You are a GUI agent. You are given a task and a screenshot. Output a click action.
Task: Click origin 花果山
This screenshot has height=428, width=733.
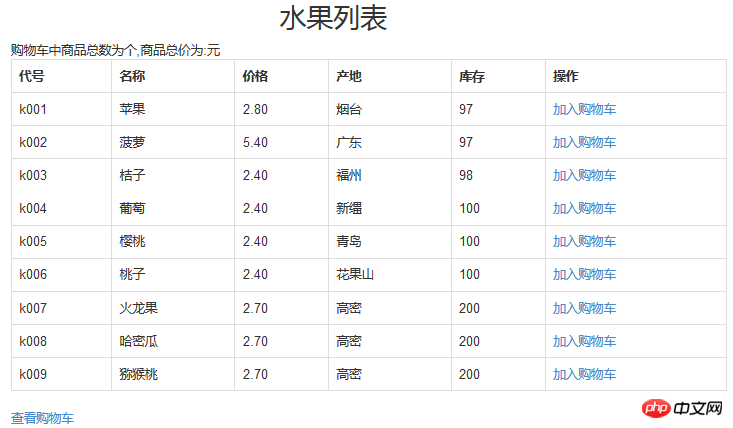[355, 274]
